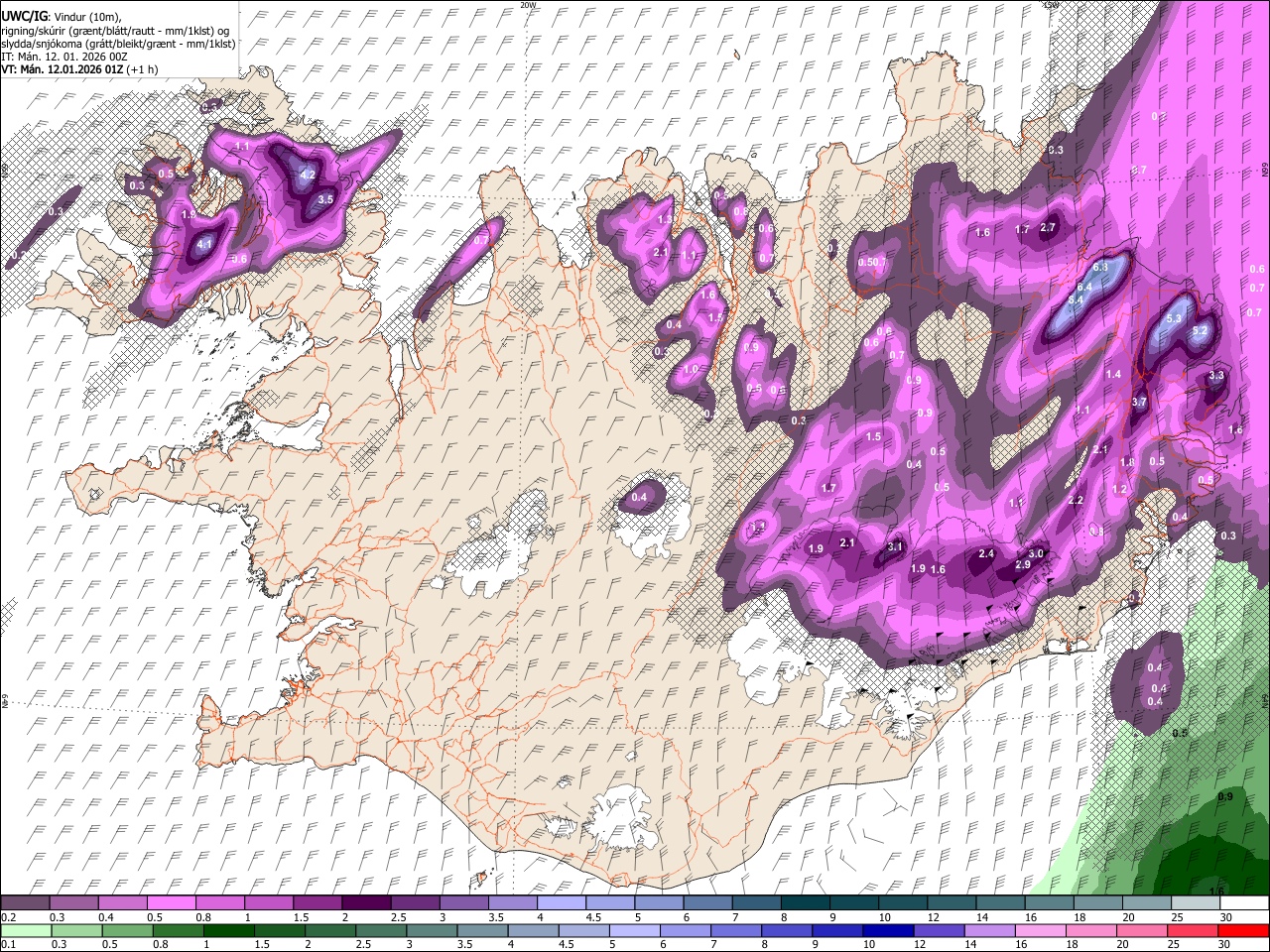Click the 3.1 value on the map

pyautogui.click(x=895, y=547)
